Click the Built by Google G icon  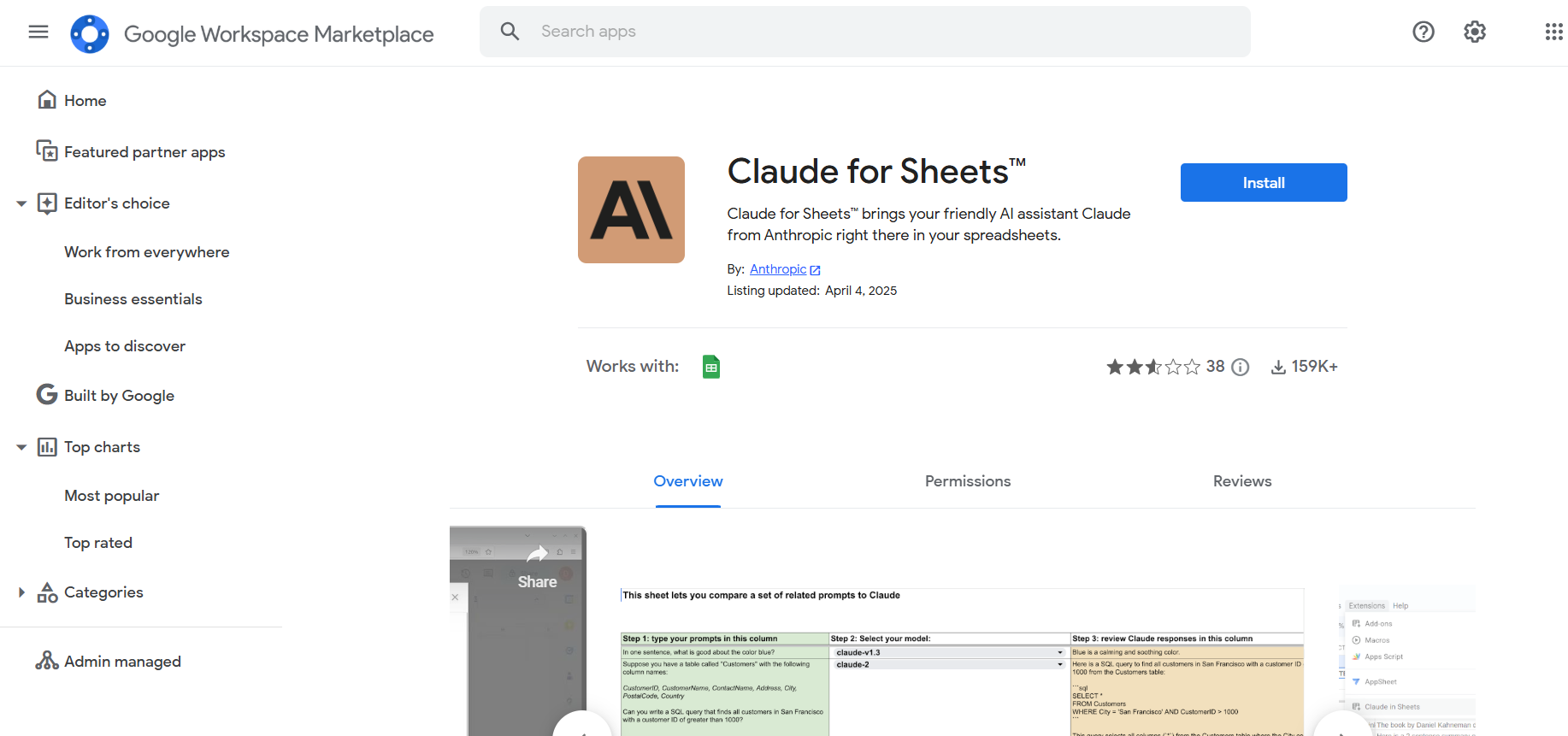click(x=47, y=394)
